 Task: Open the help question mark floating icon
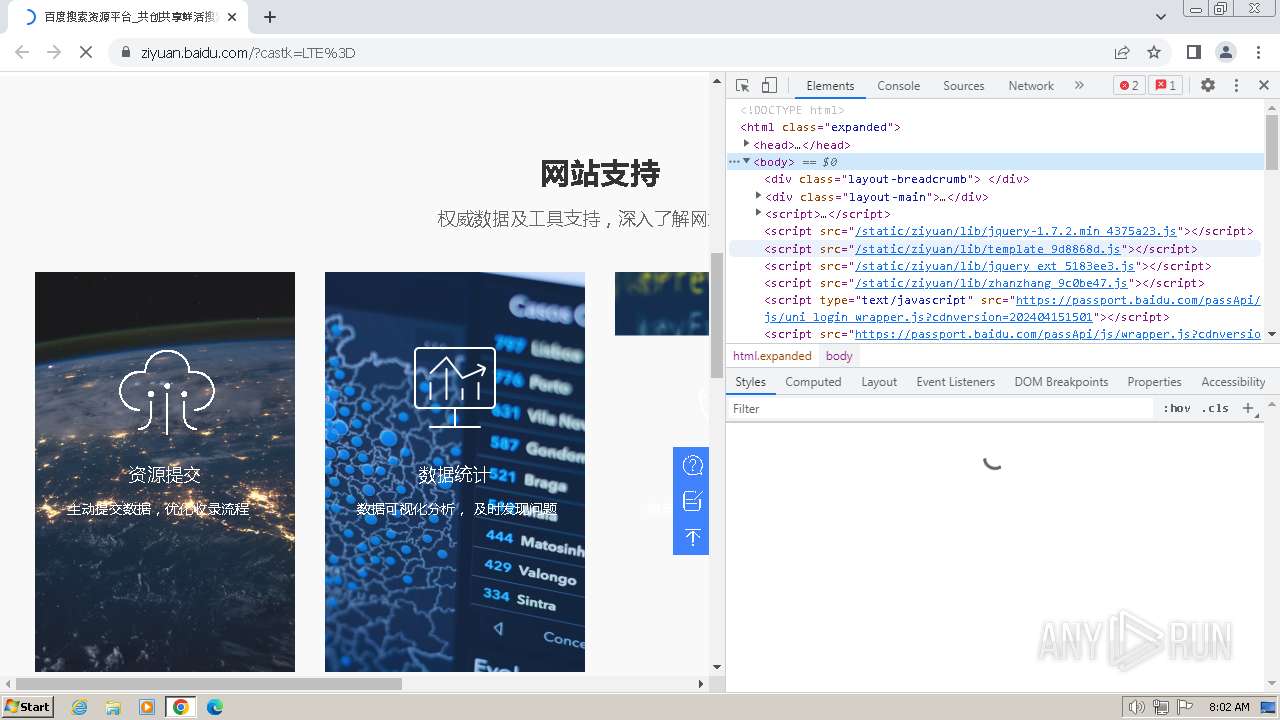(692, 465)
